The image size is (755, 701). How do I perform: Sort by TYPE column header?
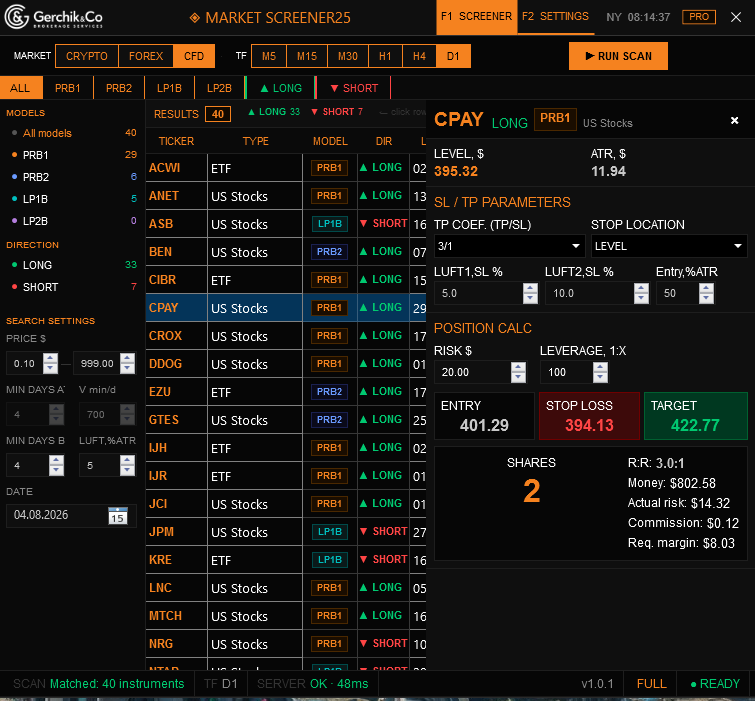click(x=256, y=142)
